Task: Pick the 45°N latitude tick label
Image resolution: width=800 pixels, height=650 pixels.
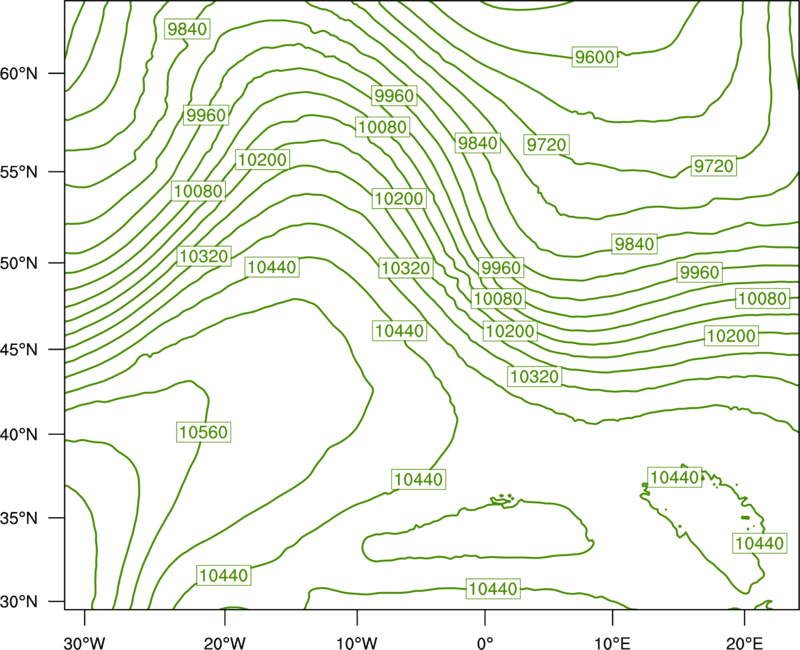Action: pyautogui.click(x=19, y=349)
